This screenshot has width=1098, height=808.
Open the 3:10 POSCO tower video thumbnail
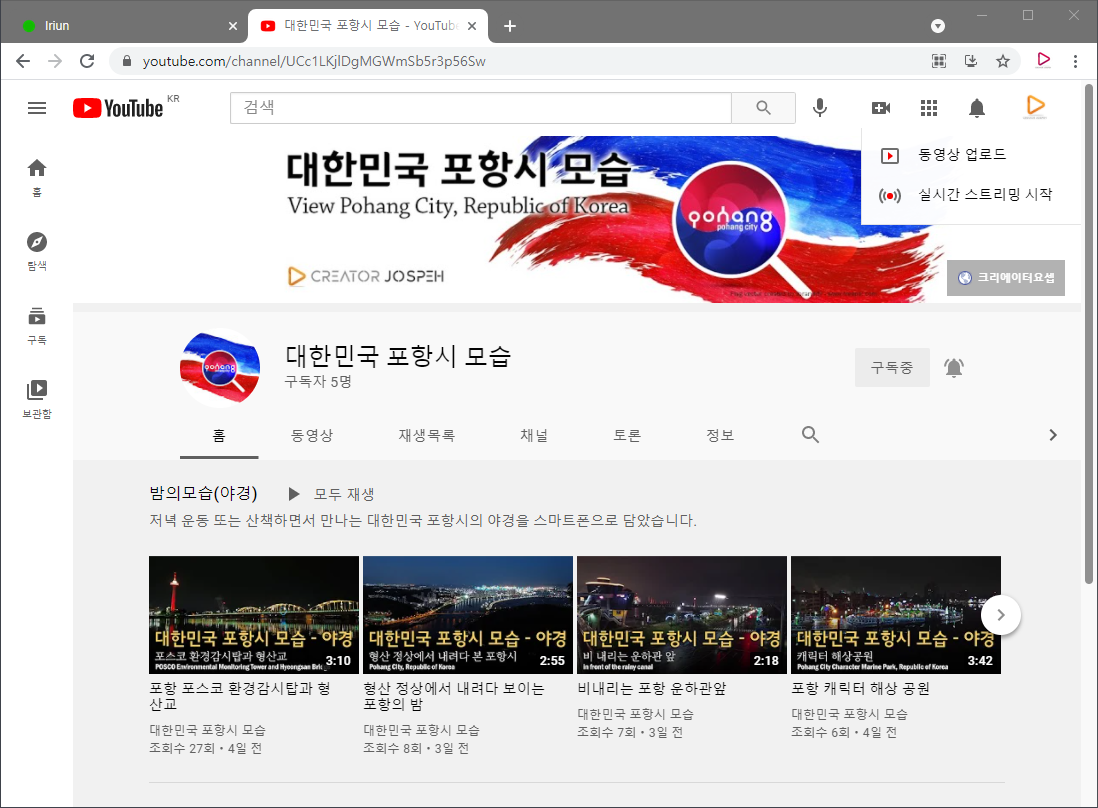[253, 615]
